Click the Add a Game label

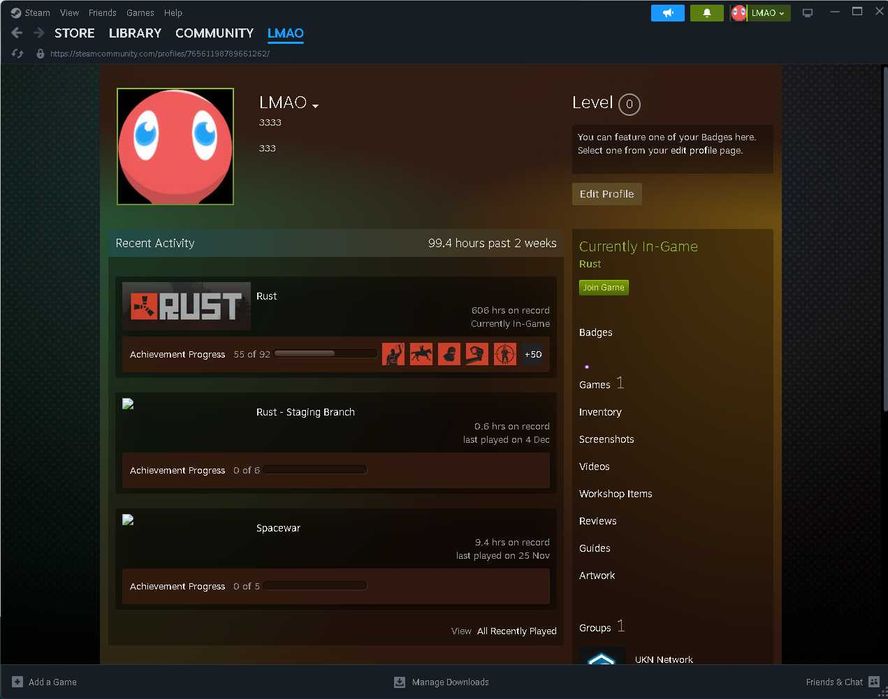click(53, 682)
